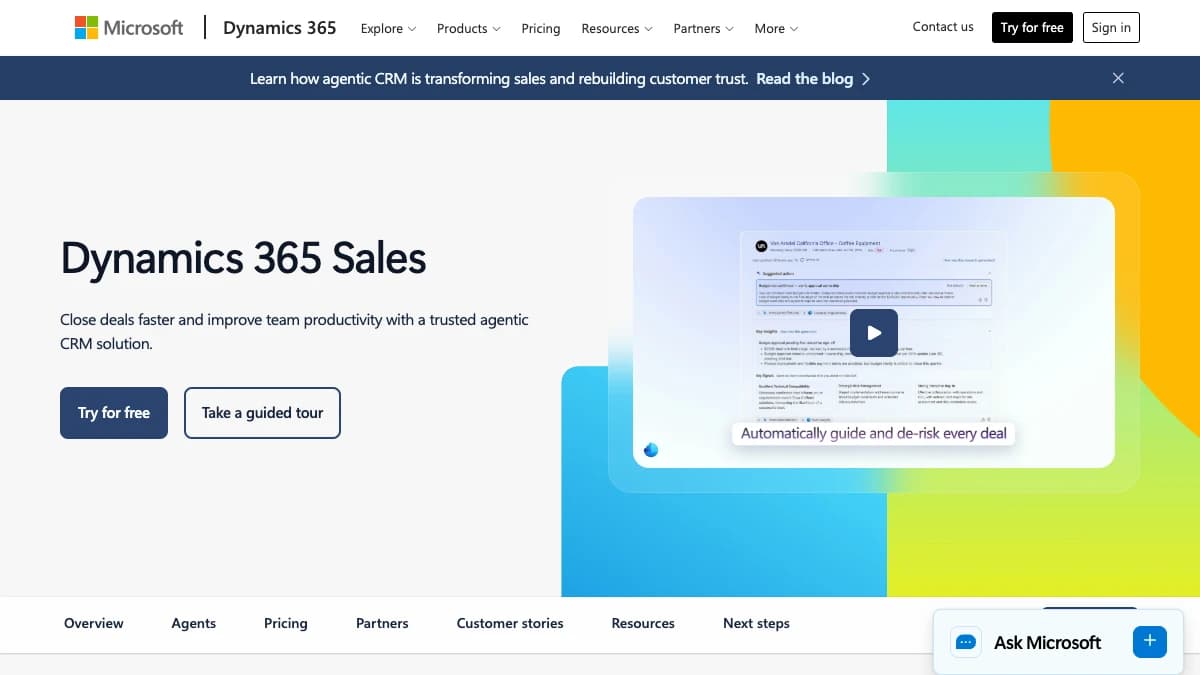Select the Resources section tab
1200x675 pixels.
tap(643, 623)
